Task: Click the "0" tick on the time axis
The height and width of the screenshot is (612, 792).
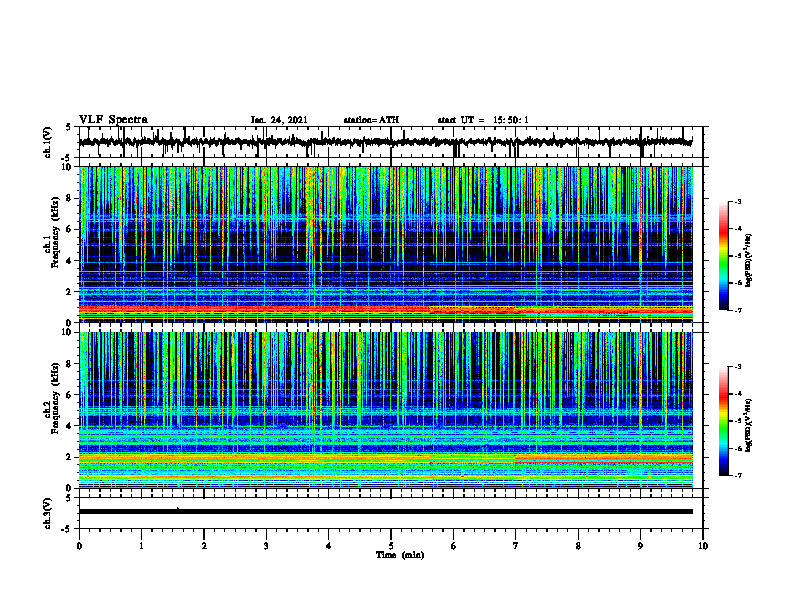Action: coord(79,546)
